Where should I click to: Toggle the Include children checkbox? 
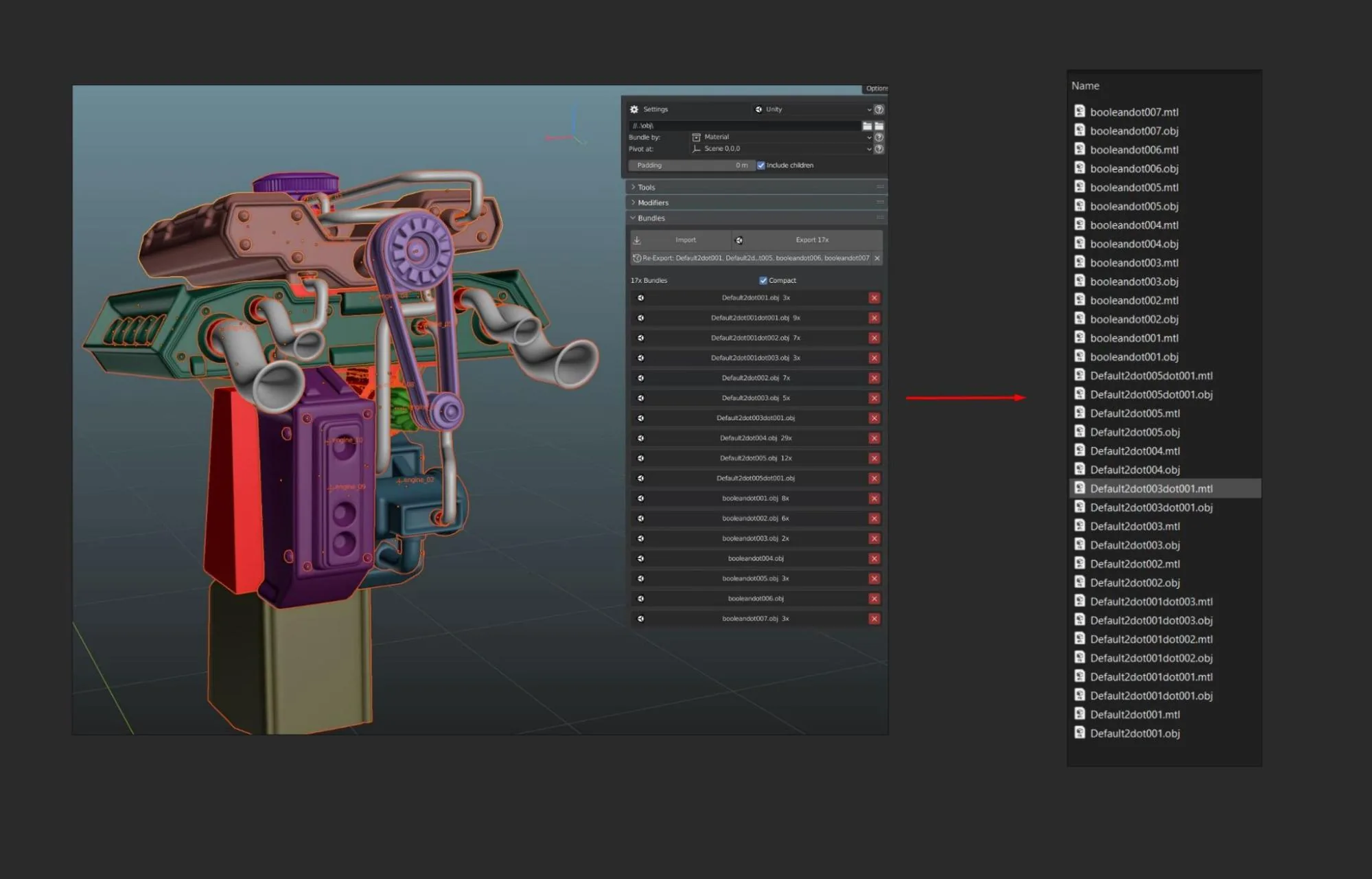coord(761,165)
